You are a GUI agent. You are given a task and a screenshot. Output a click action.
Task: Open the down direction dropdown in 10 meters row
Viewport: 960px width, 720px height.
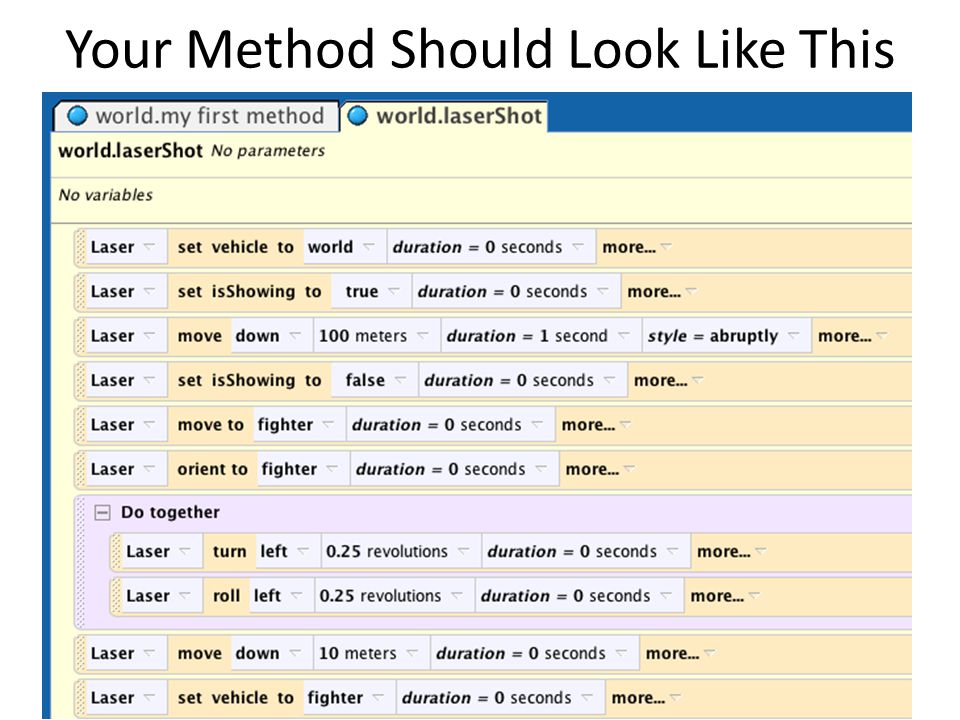[271, 653]
